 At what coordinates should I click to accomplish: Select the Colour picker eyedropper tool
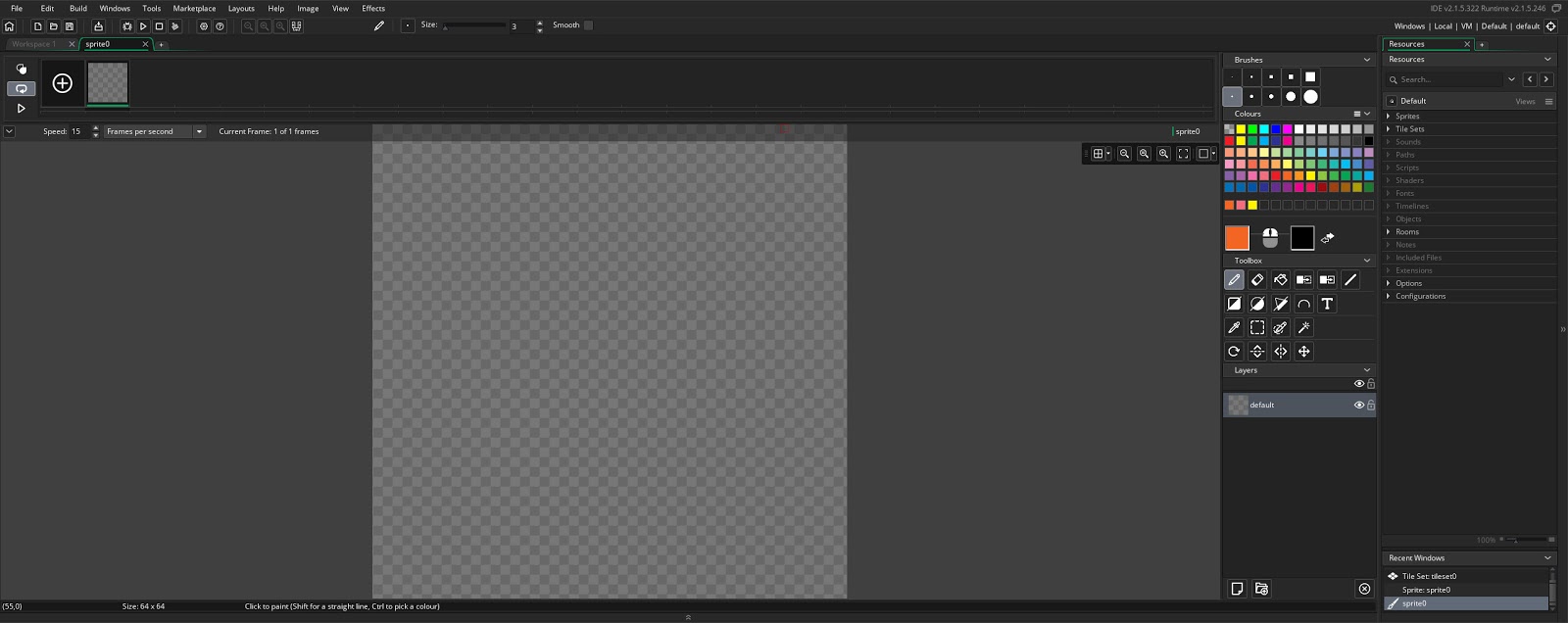pyautogui.click(x=1234, y=327)
